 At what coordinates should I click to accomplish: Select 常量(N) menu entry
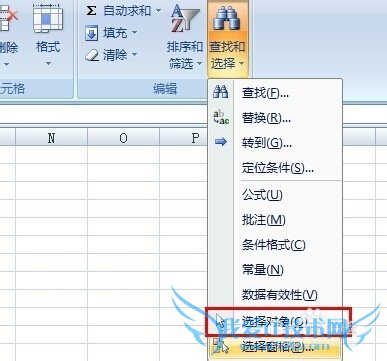tap(275, 269)
